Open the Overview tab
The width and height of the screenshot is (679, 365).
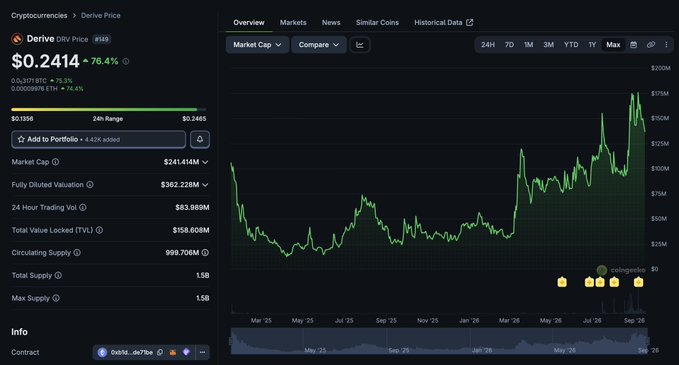tap(249, 23)
